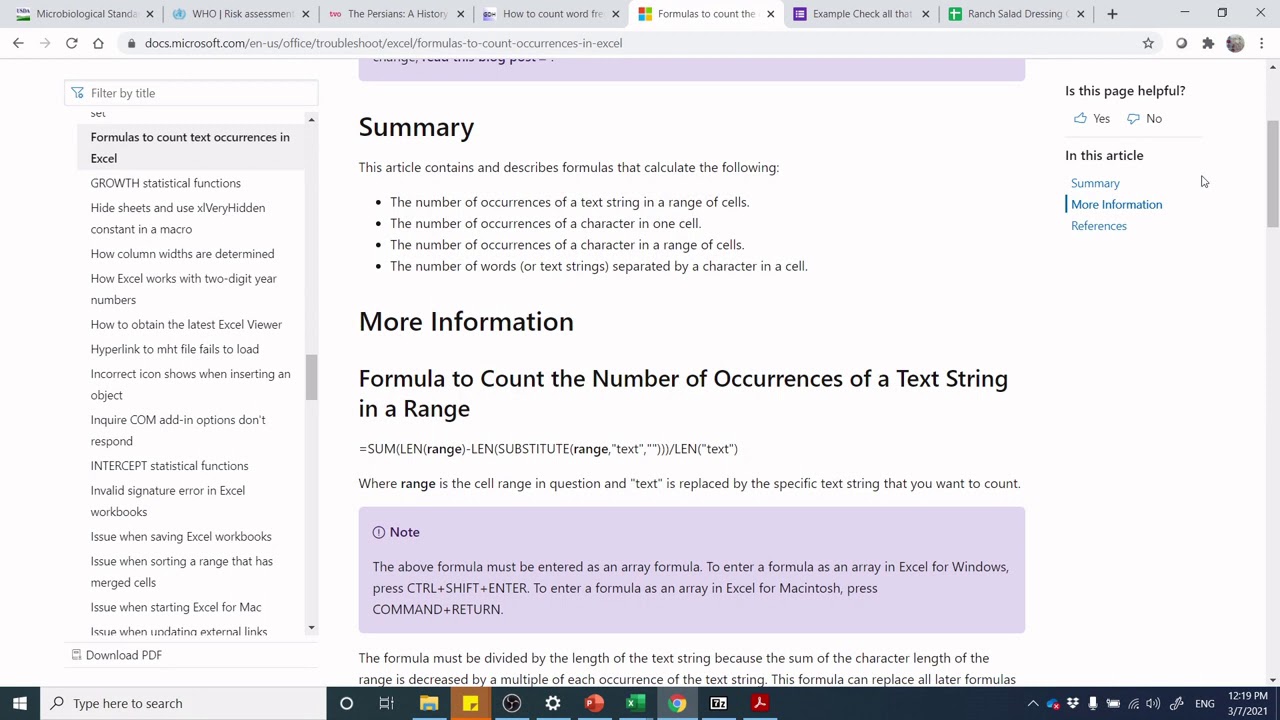Open a new browser tab
Viewport: 1280px width, 720px height.
tap(1112, 14)
